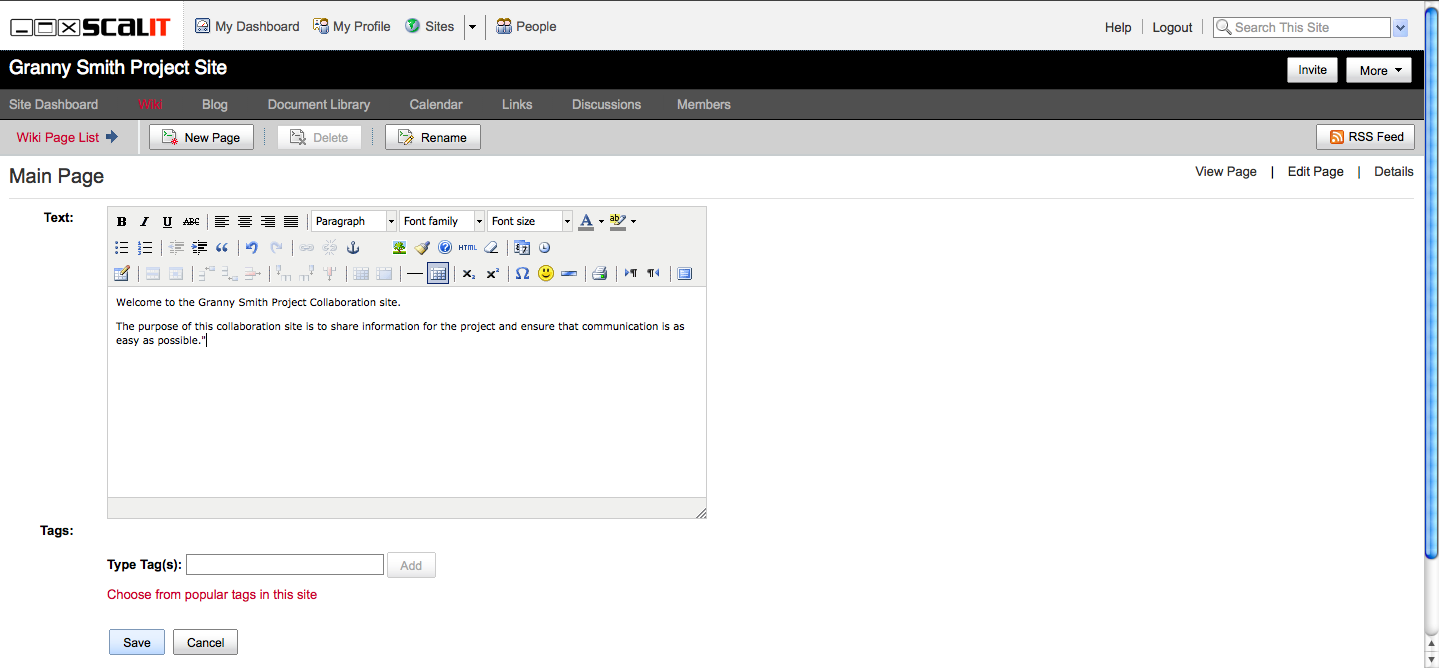Image resolution: width=1439 pixels, height=668 pixels.
Task: Focus the Type Tag(s) input field
Action: coord(285,565)
